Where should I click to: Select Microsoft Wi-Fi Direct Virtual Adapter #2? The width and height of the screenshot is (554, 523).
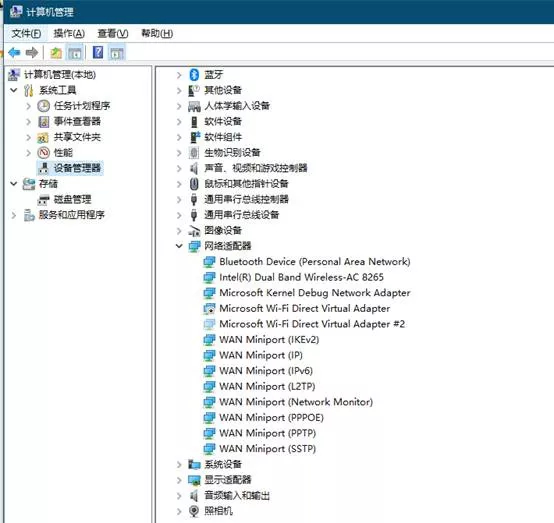[312, 324]
